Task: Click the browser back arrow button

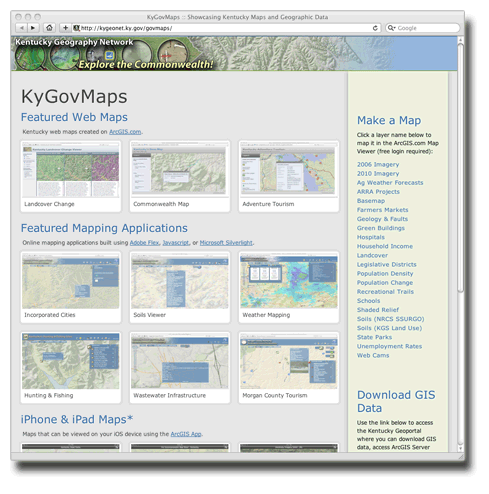Action: pyautogui.click(x=21, y=28)
